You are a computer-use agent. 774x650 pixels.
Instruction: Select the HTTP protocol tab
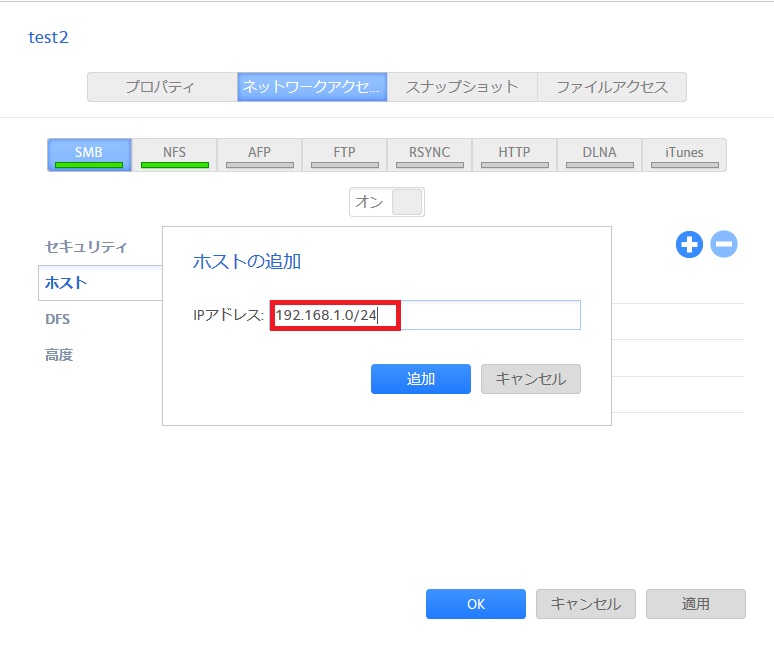click(x=514, y=155)
